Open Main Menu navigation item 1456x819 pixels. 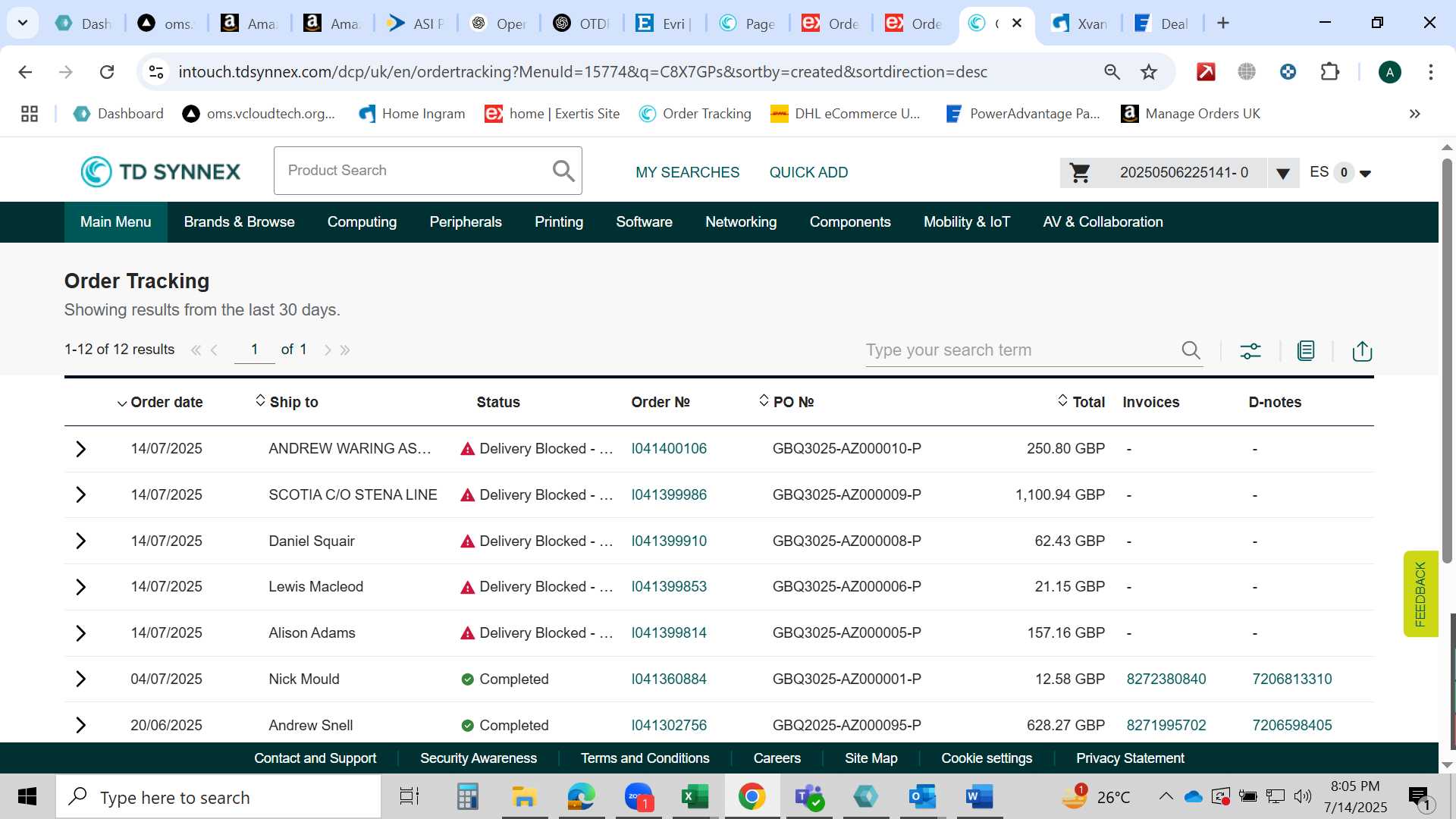point(115,222)
